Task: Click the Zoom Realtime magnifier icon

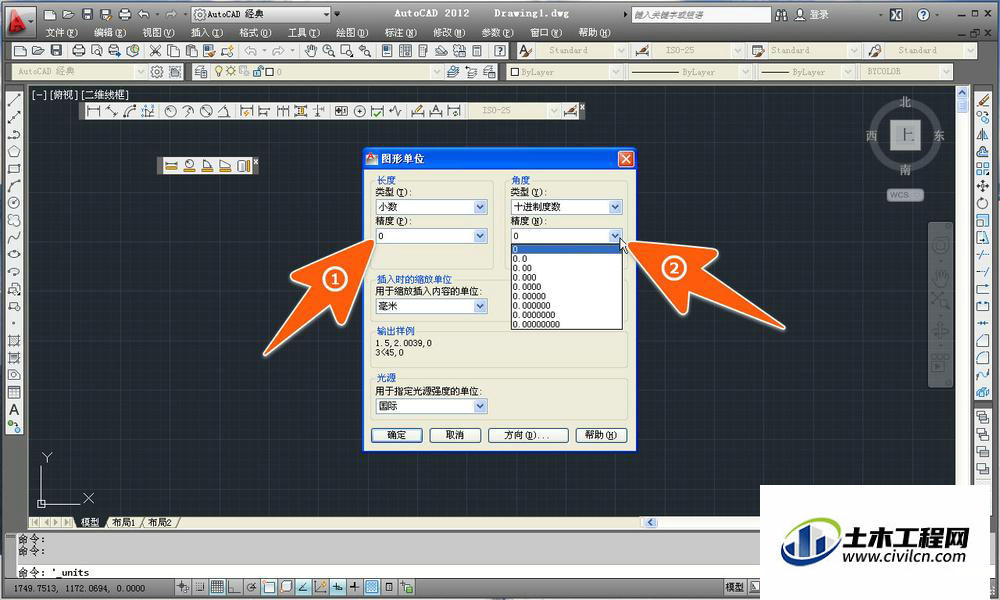Action: pos(328,50)
